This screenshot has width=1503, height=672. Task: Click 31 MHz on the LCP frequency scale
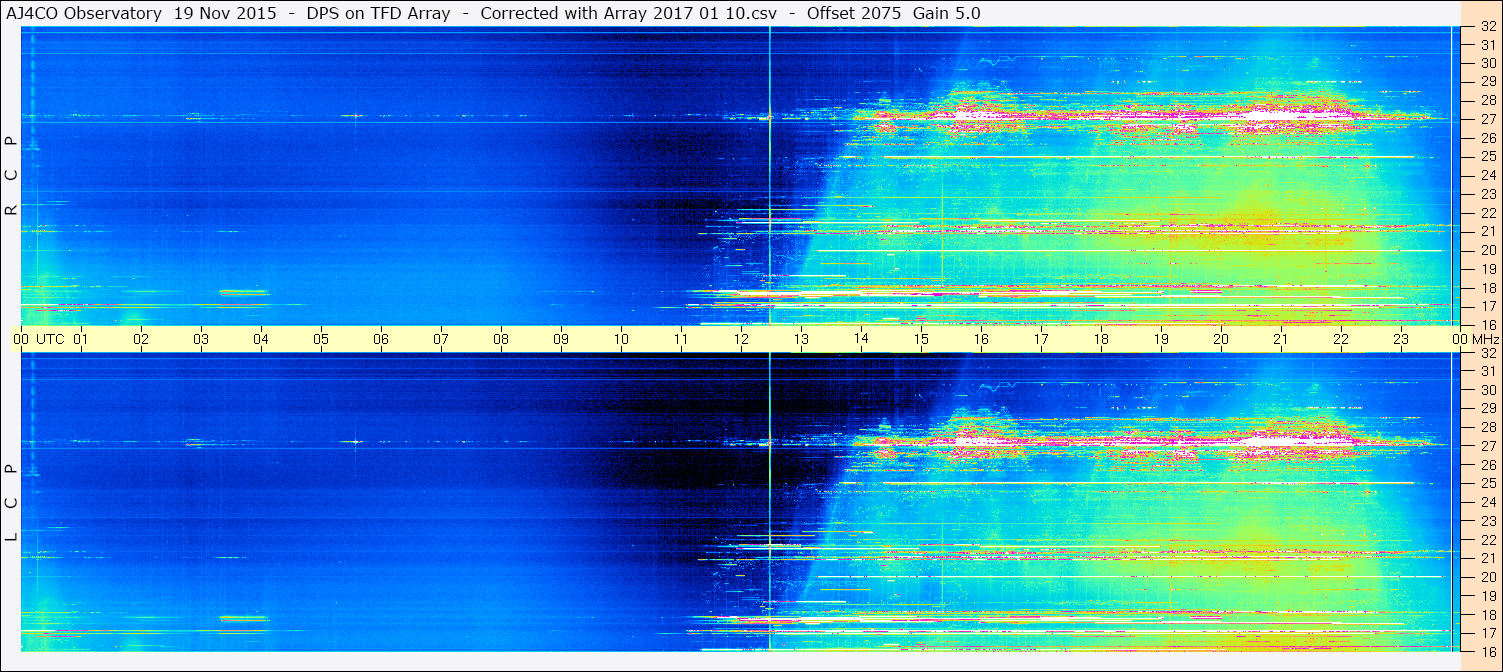1488,371
